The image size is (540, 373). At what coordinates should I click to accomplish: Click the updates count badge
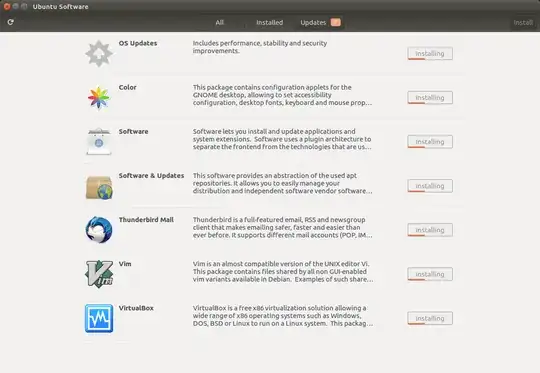pyautogui.click(x=335, y=22)
